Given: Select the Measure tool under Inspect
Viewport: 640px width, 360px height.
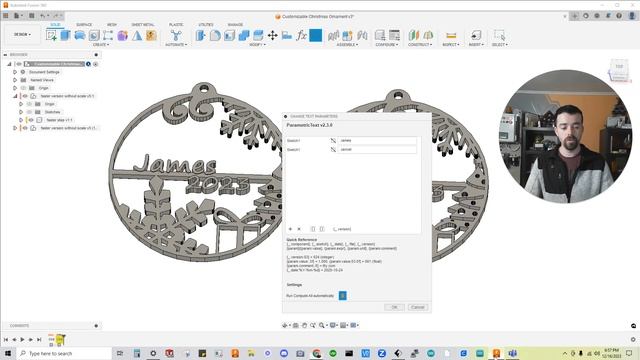Looking at the screenshot, I should pos(451,36).
